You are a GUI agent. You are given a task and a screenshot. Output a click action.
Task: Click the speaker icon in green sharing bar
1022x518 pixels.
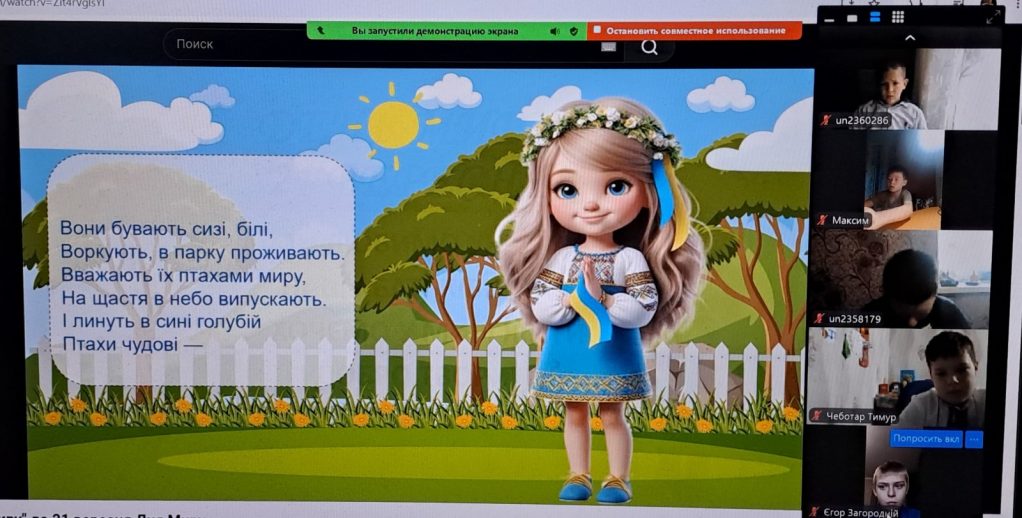click(555, 31)
